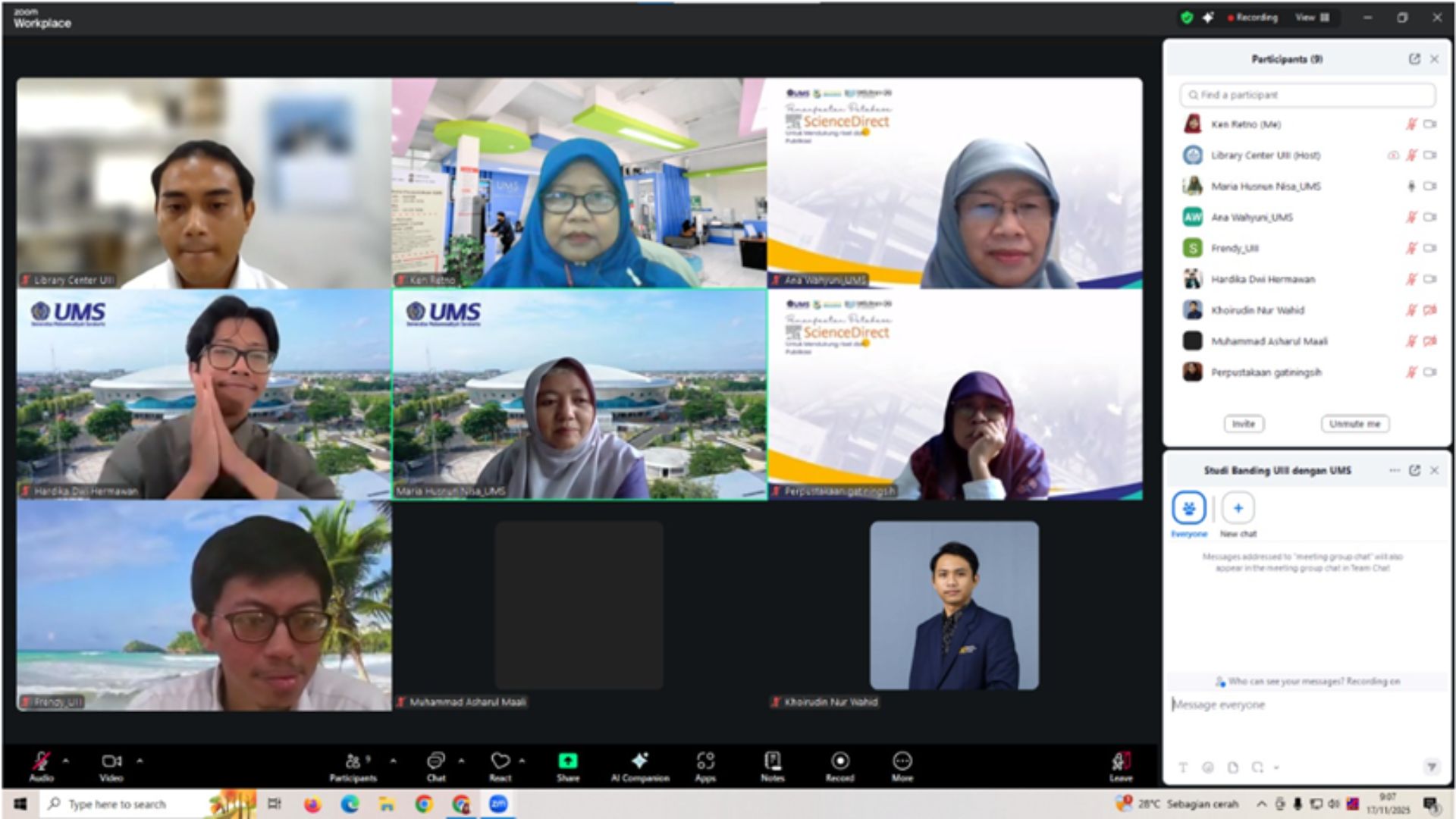Unmute audio from the meeting toolbar
The height and width of the screenshot is (819, 1456).
[41, 765]
